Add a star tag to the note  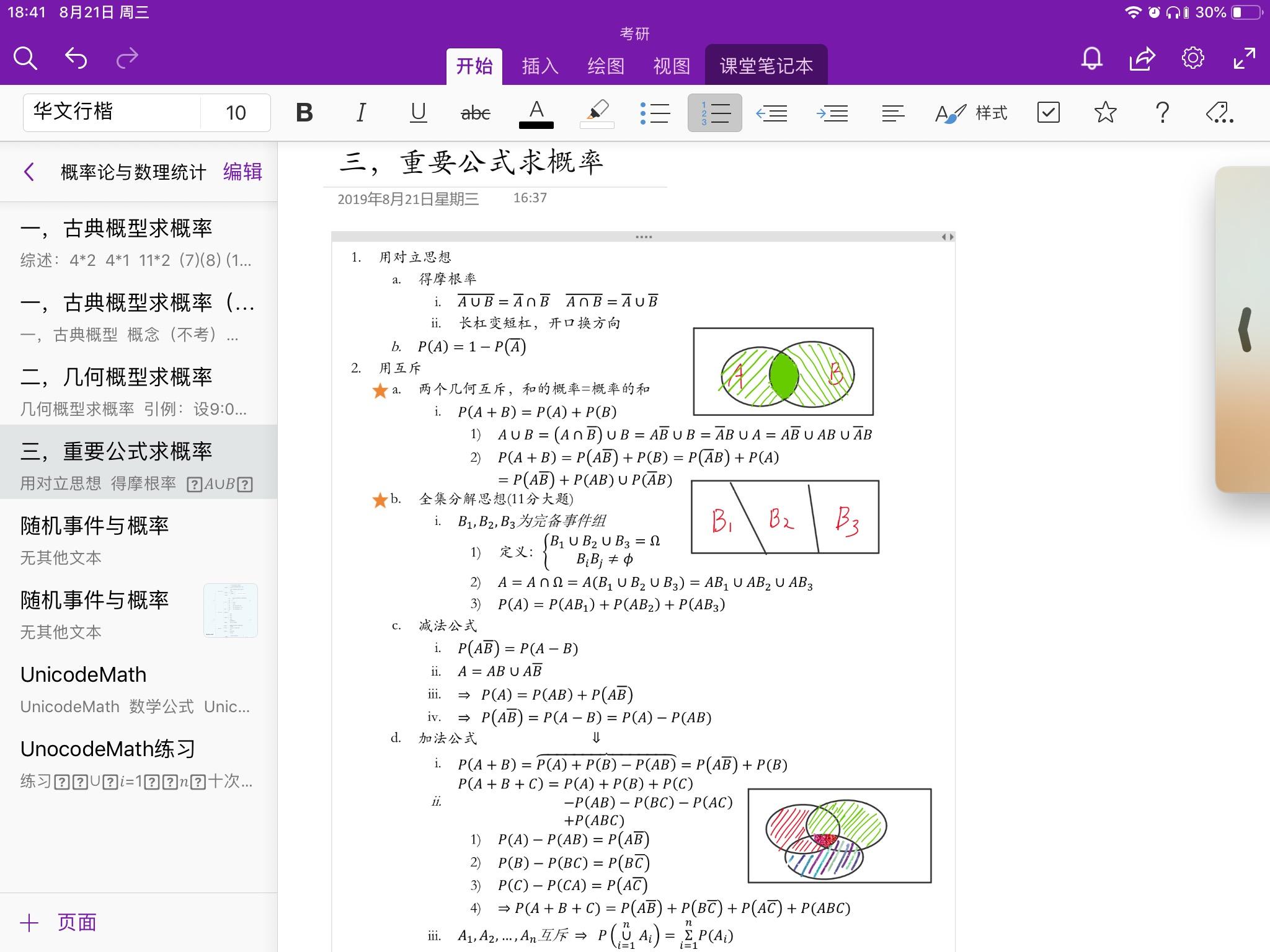pos(1105,112)
